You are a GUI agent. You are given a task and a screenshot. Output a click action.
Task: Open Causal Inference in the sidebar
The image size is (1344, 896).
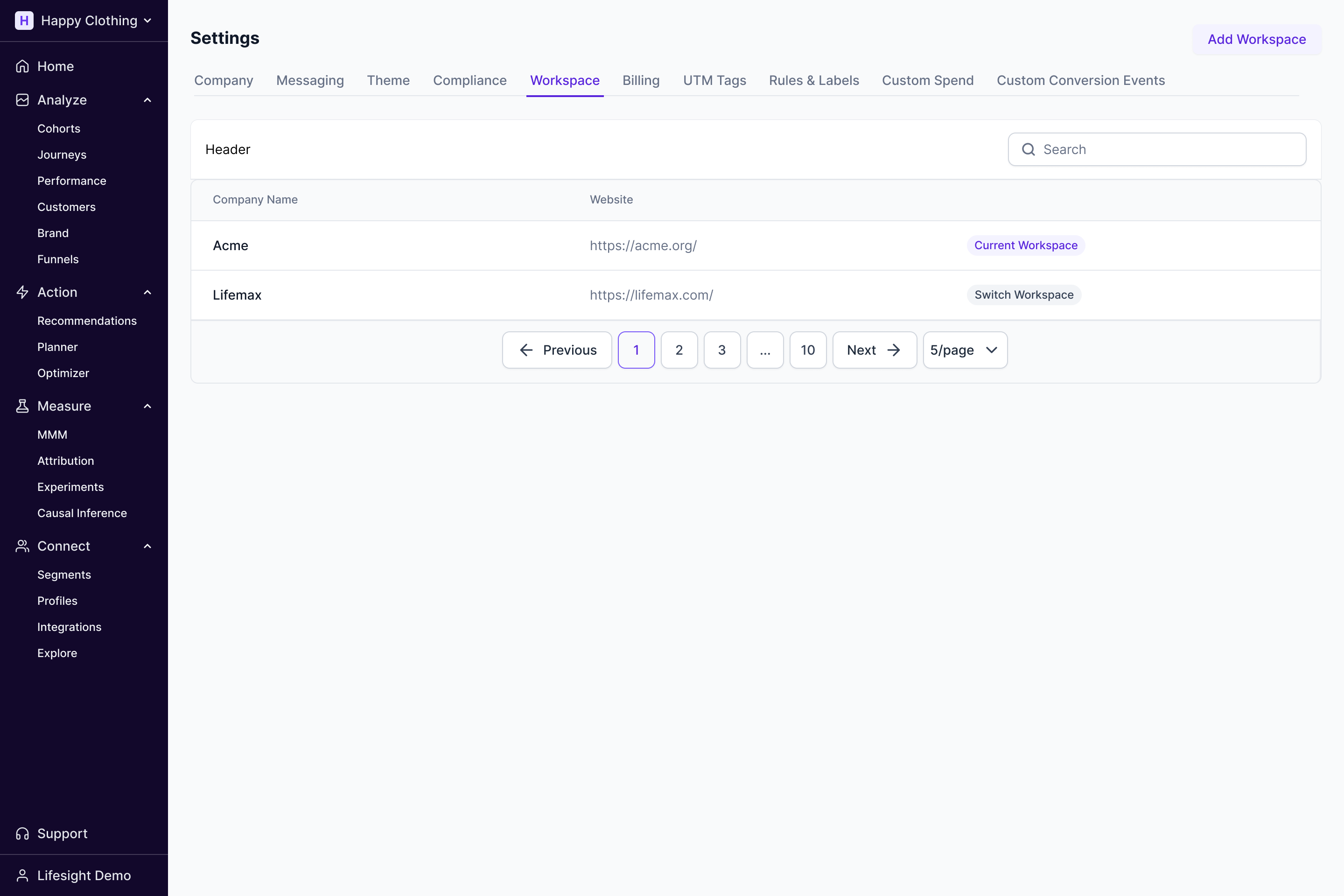pos(82,513)
